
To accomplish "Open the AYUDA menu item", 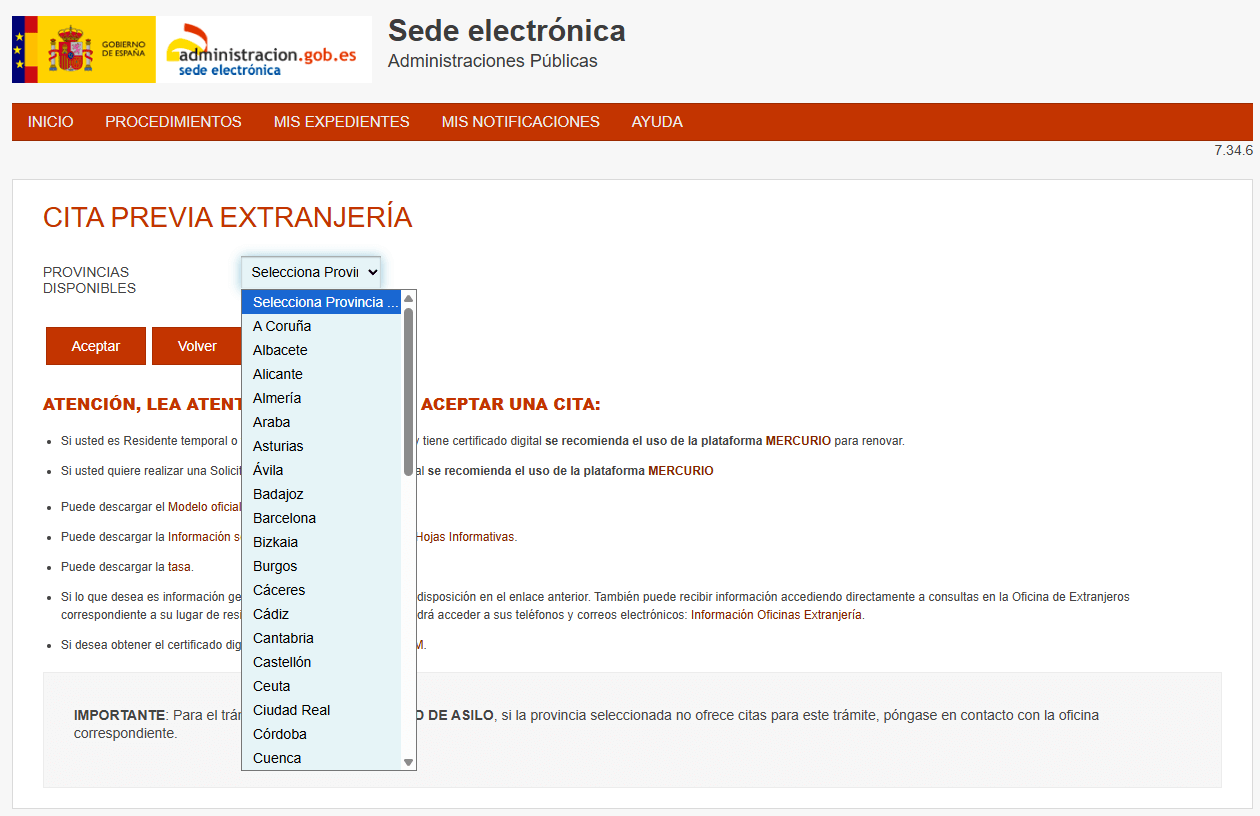I will click(x=657, y=121).
